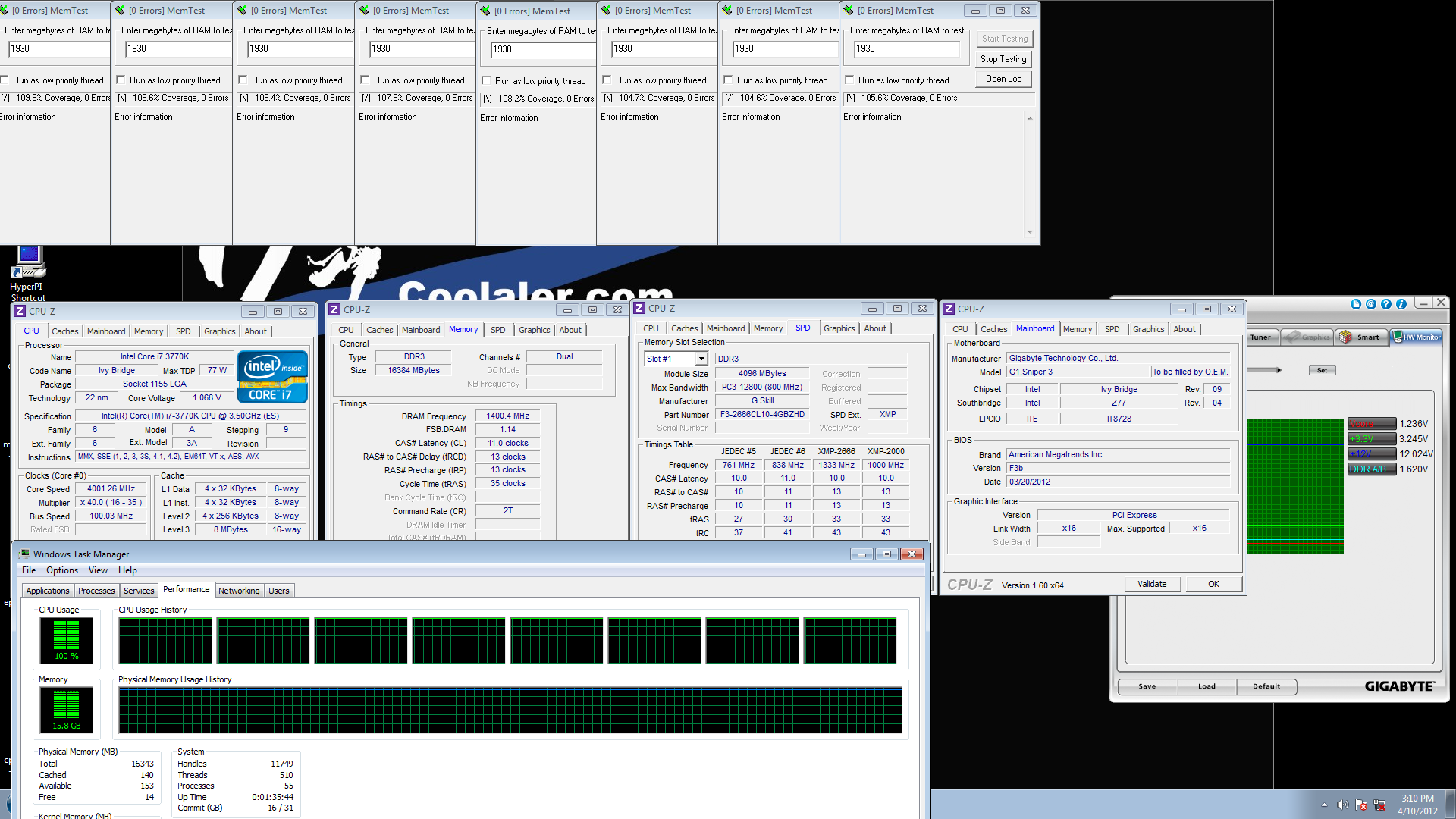
Task: Click scroll-up arrow in last MemTest error list
Action: 1030,118
